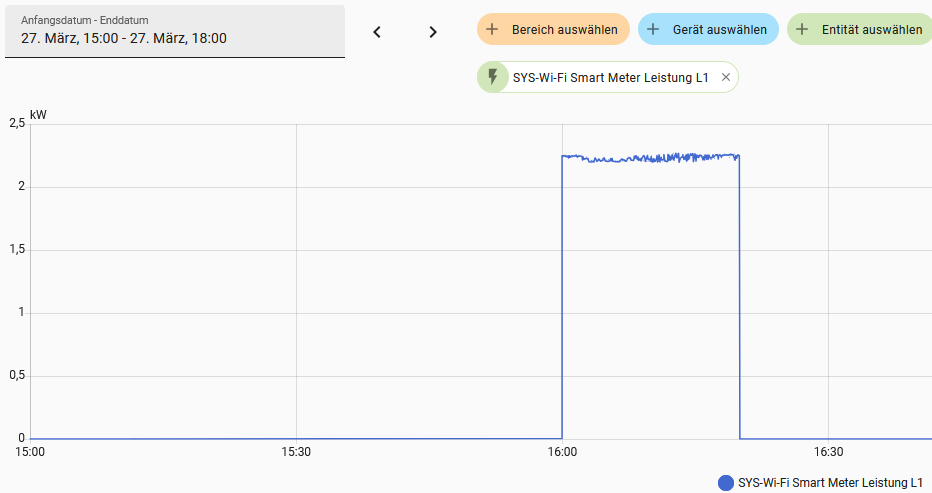Click plus icon on Gerät auswählen chip

(653, 30)
